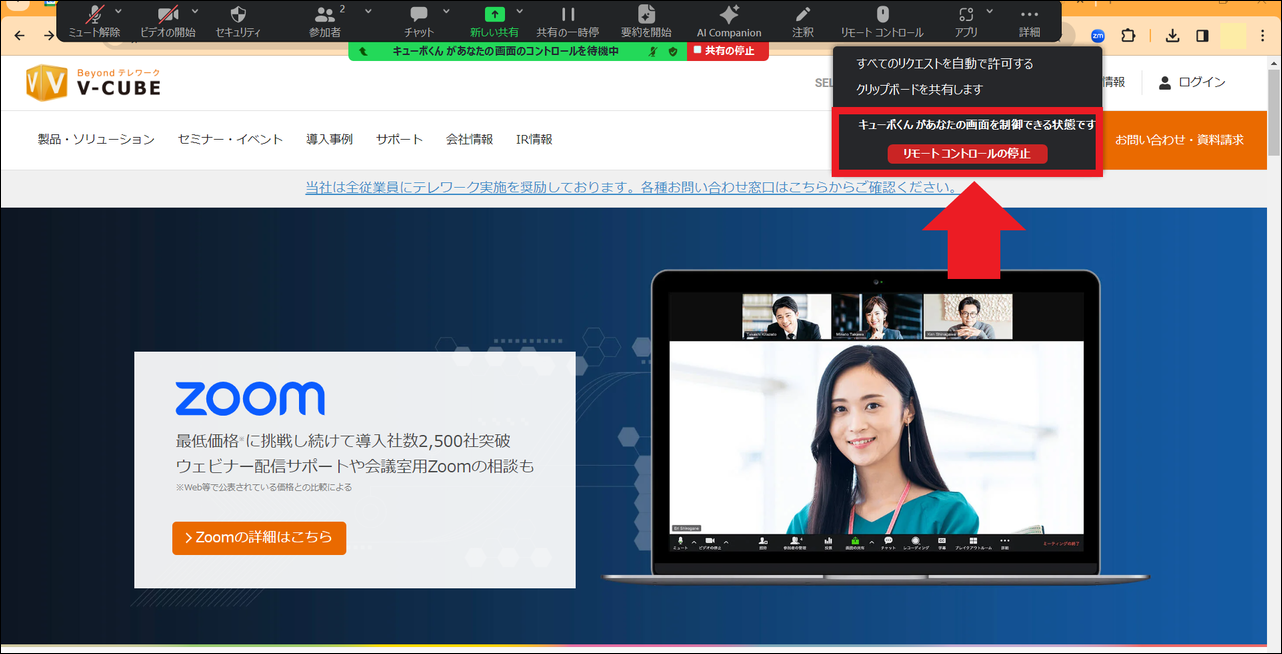Viewport: 1282px width, 654px height.
Task: Click the 最低価格に挑戦し続けて導入社数2,500社突破 text
Action: pyautogui.click(x=343, y=441)
